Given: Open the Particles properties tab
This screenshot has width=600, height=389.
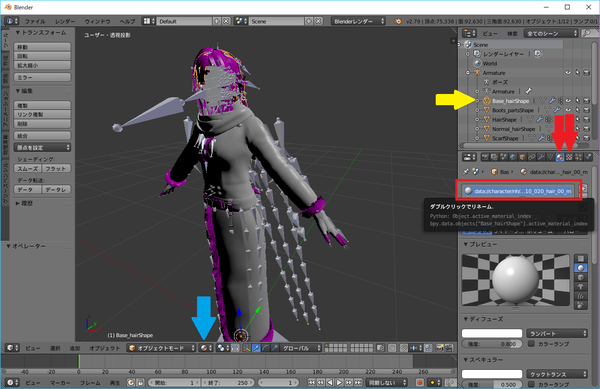Looking at the screenshot, I should (x=579, y=157).
